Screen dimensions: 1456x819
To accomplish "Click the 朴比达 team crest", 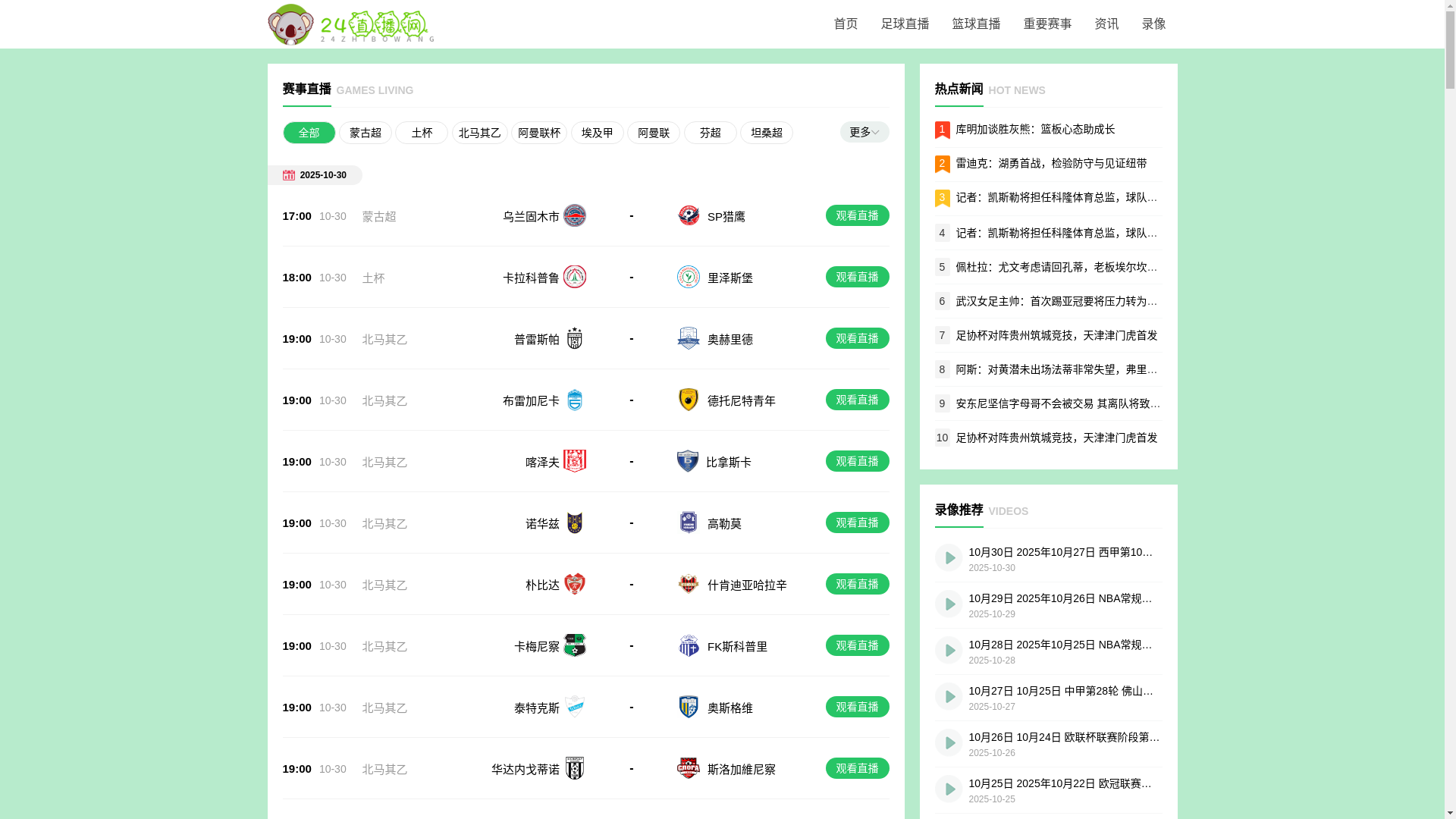I will click(575, 584).
